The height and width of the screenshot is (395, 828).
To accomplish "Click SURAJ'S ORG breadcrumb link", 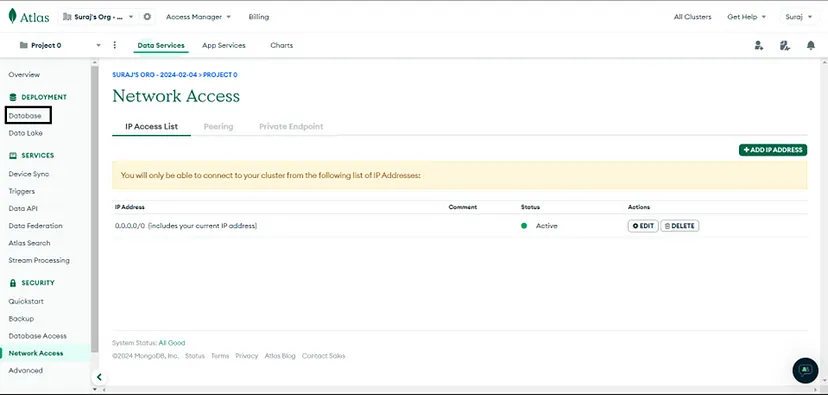I will coord(154,75).
